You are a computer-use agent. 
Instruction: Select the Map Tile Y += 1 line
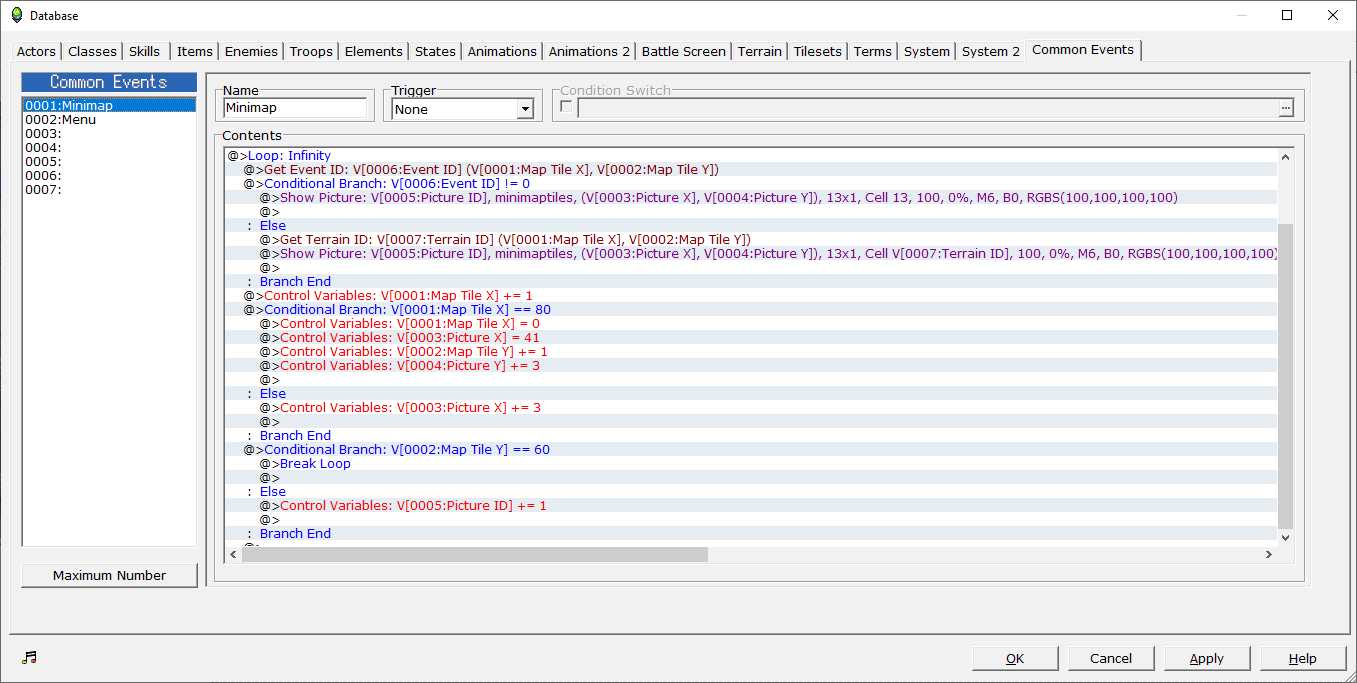[x=751, y=351]
